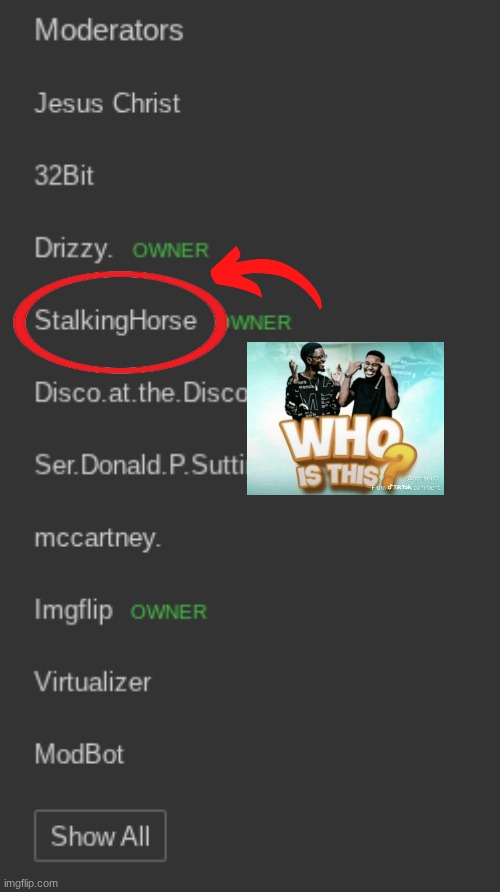Image resolution: width=500 pixels, height=892 pixels.
Task: Open the Jesus Christ moderator profile
Action: pos(108,104)
